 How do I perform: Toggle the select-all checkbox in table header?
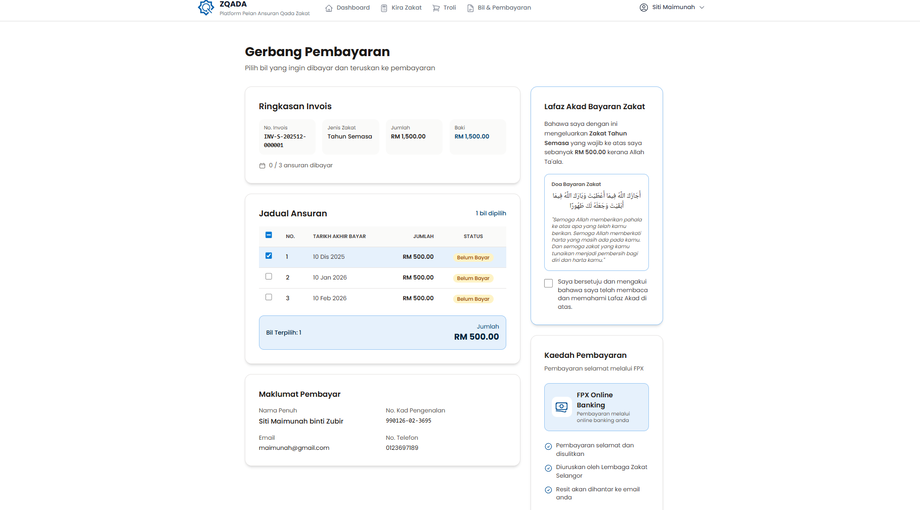coord(269,235)
